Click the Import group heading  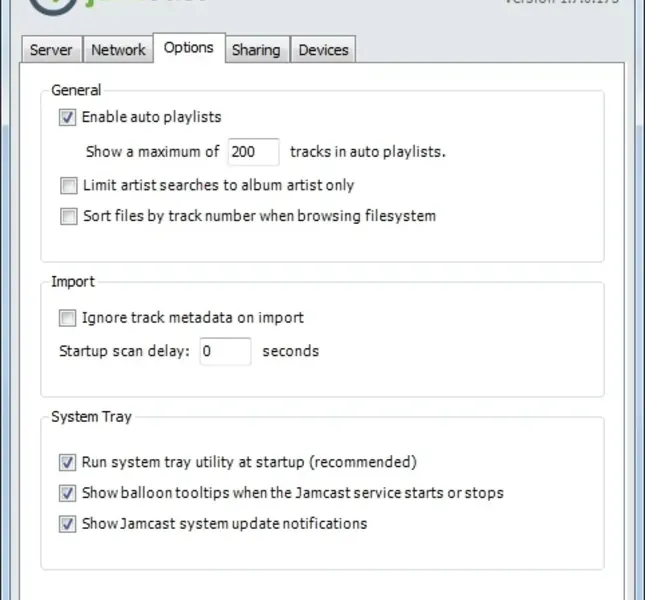73,282
